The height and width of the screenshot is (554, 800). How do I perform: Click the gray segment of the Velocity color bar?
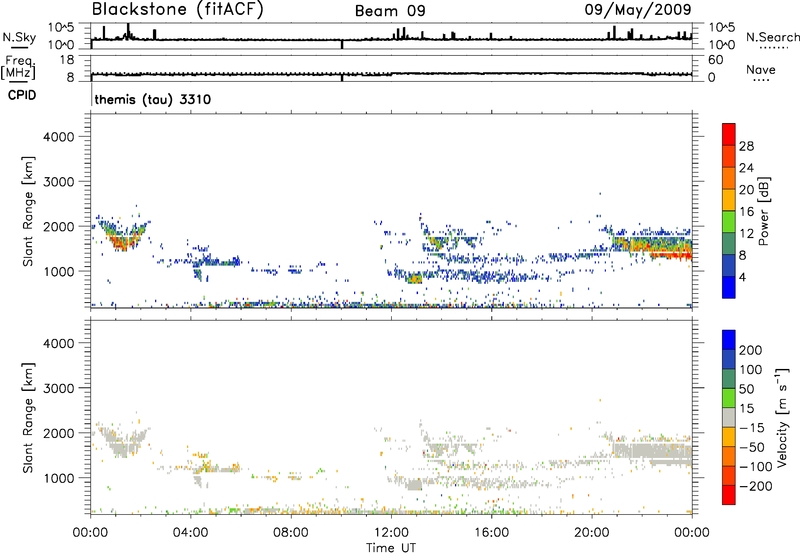729,418
